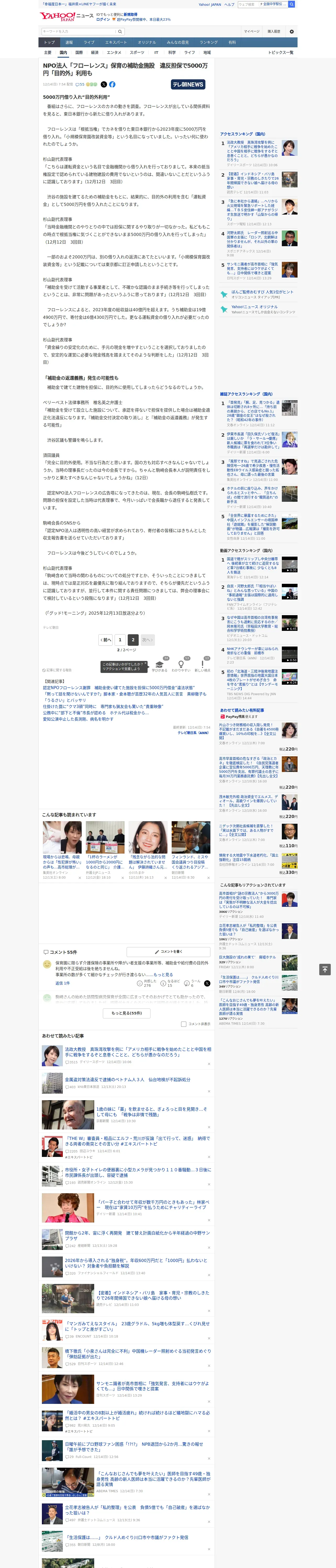Open the ランキング tab

[x=209, y=43]
